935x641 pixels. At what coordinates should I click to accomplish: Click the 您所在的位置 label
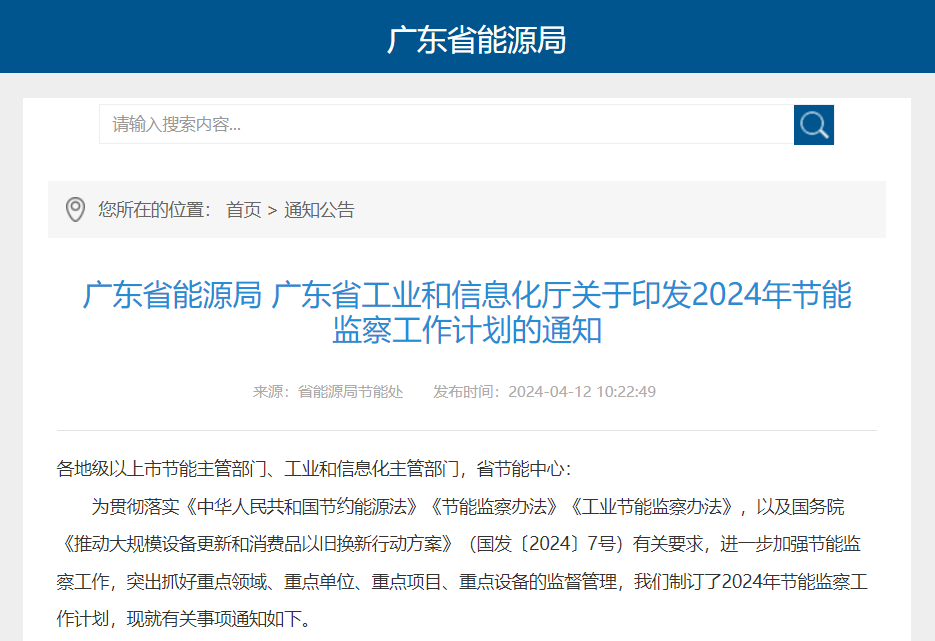(154, 210)
